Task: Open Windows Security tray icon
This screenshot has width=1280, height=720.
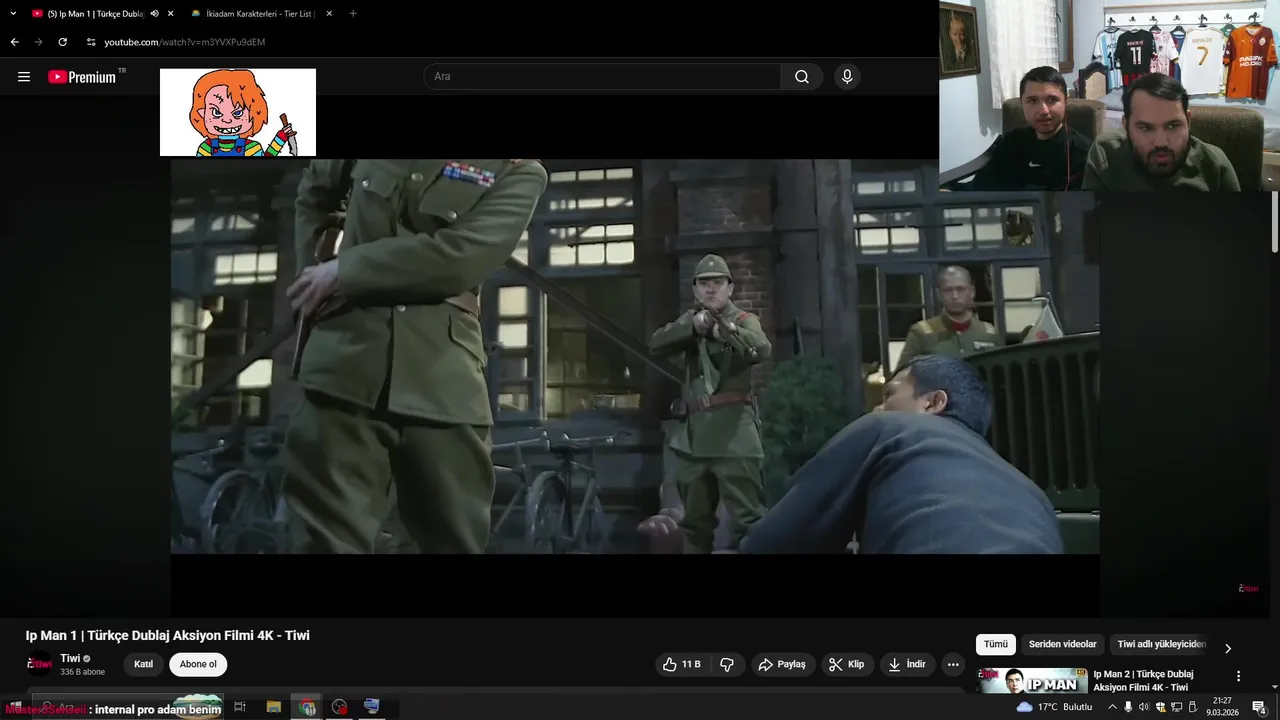Action: click(x=1161, y=707)
